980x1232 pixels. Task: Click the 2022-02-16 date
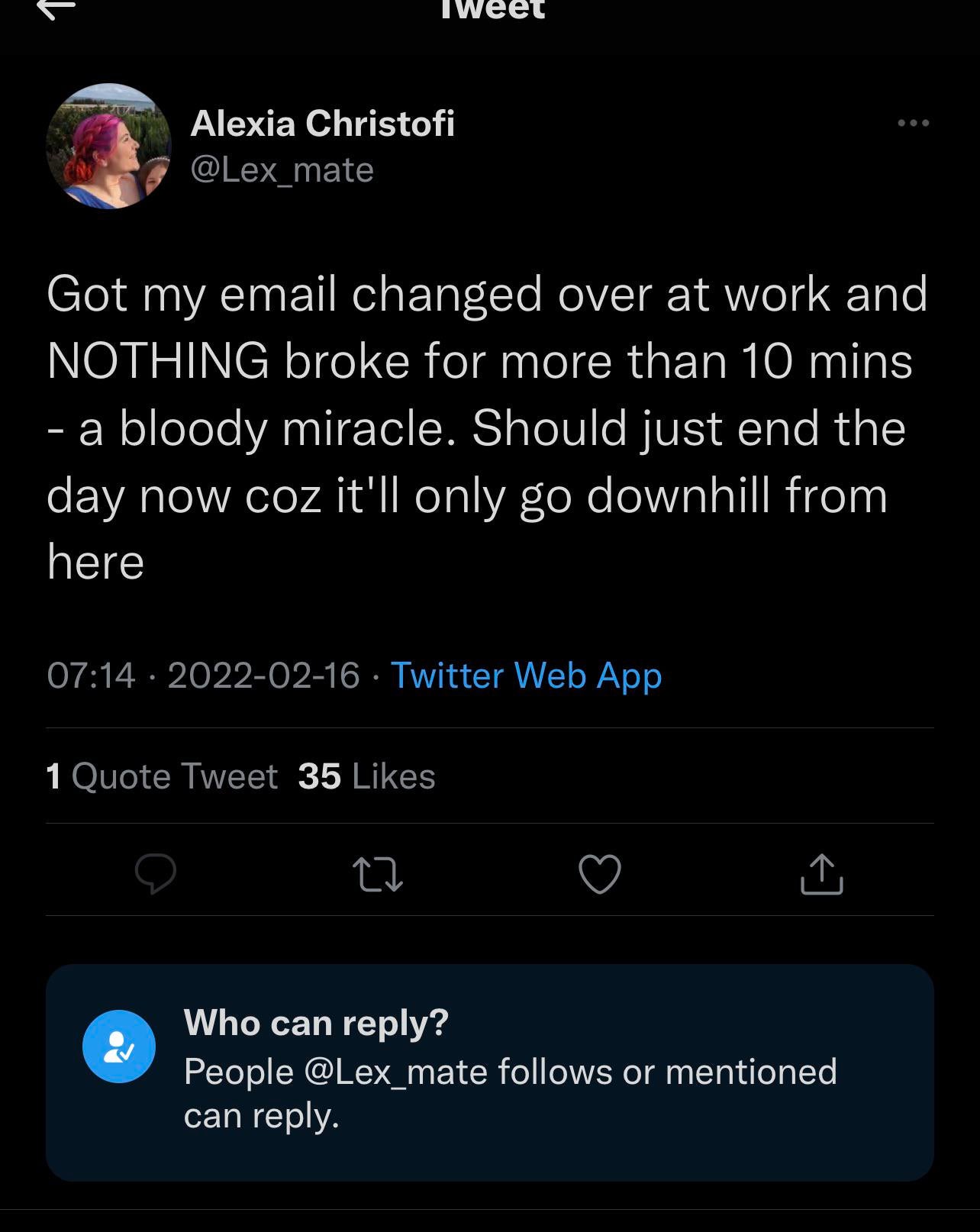click(x=263, y=676)
